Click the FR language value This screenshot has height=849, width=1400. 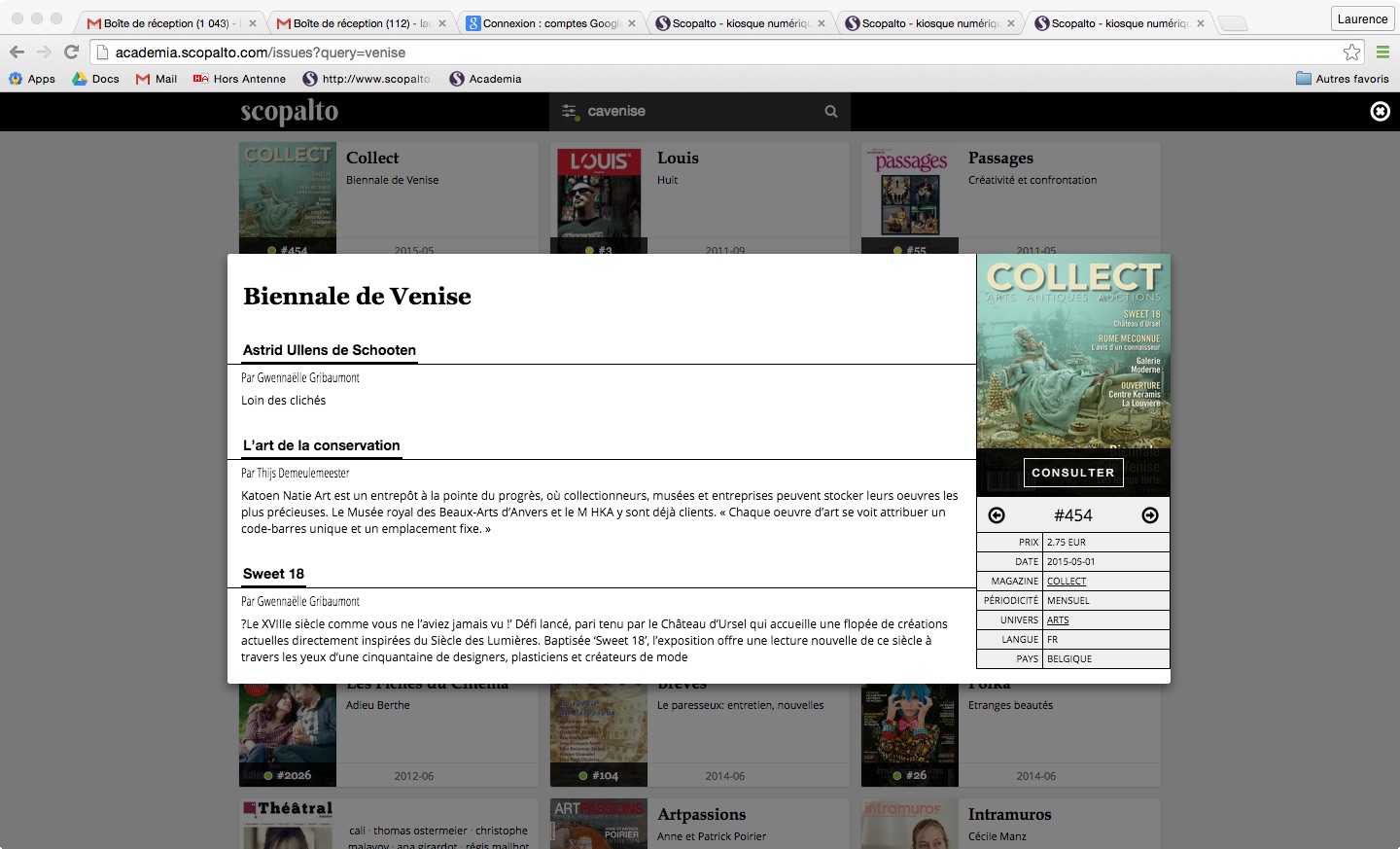click(x=1053, y=640)
